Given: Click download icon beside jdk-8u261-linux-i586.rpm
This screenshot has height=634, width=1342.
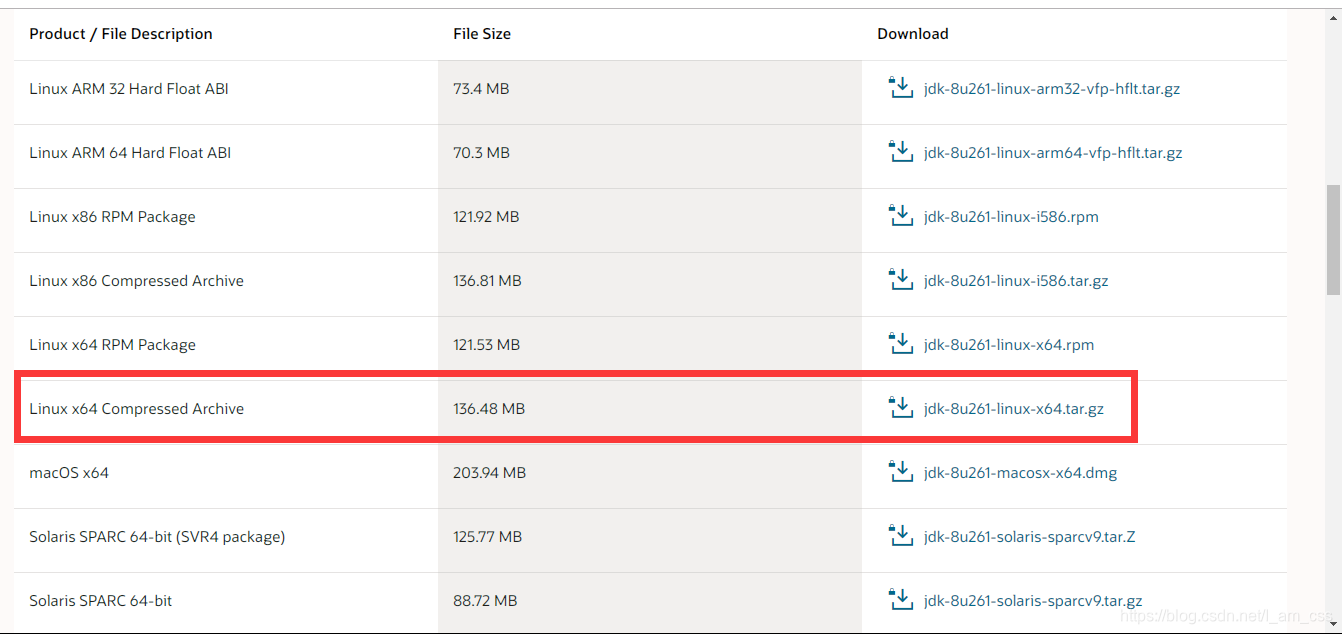Looking at the screenshot, I should [x=901, y=216].
